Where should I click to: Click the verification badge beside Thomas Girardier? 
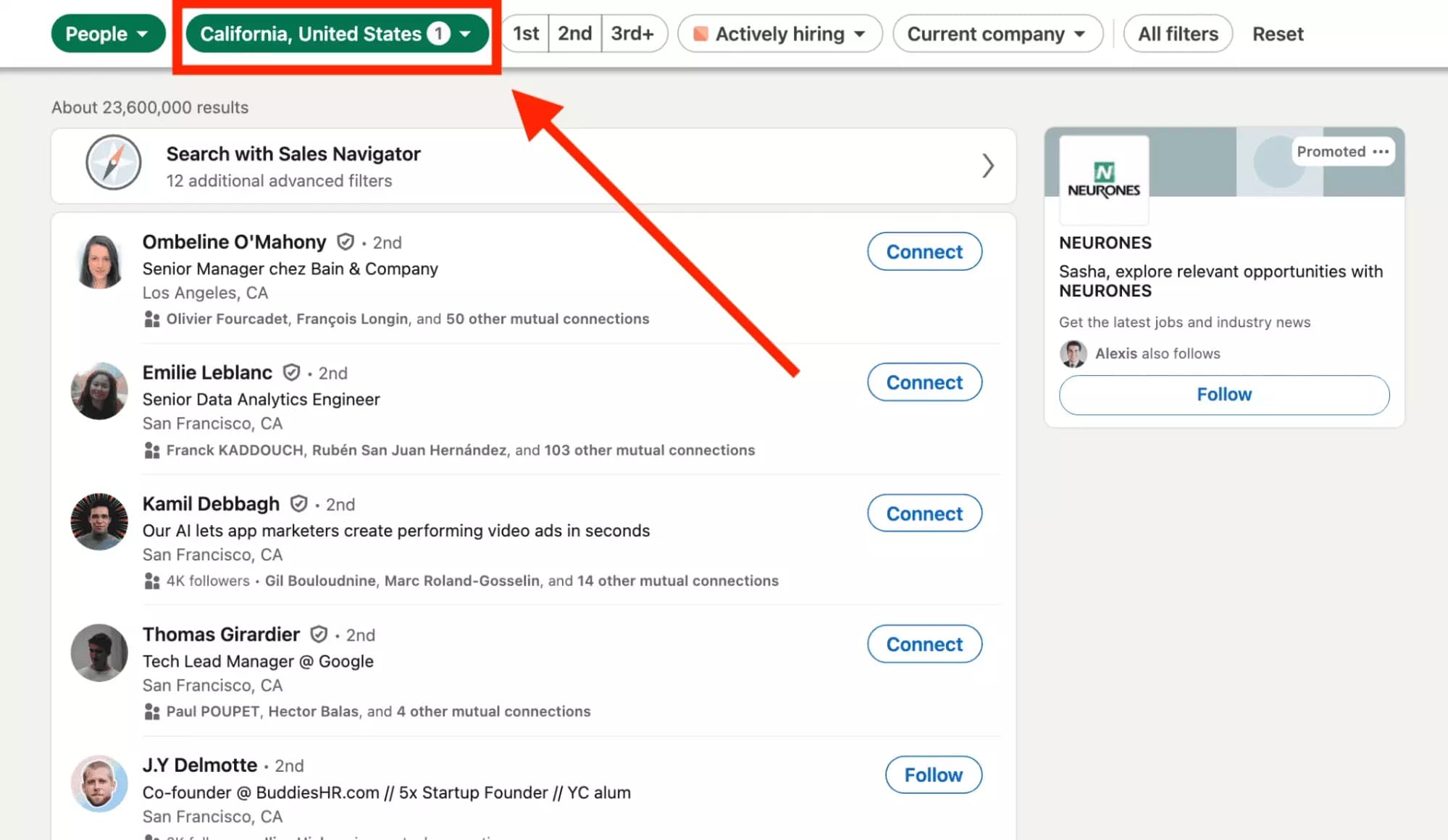(319, 634)
